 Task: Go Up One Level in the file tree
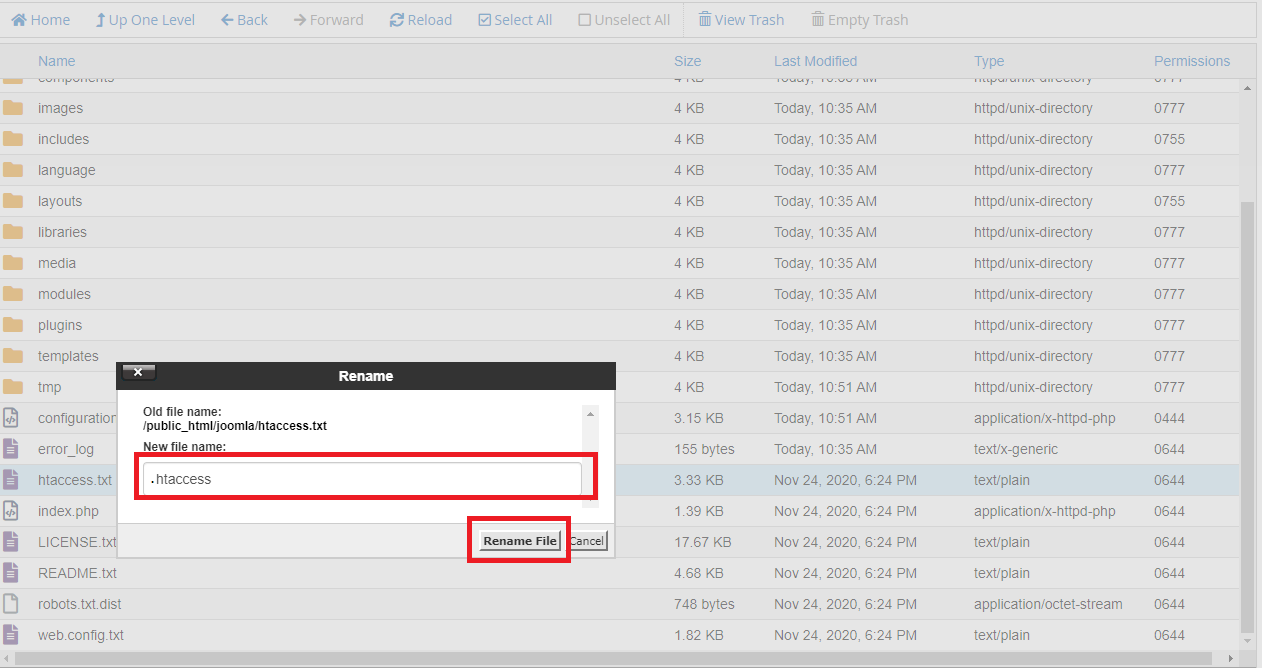point(145,19)
